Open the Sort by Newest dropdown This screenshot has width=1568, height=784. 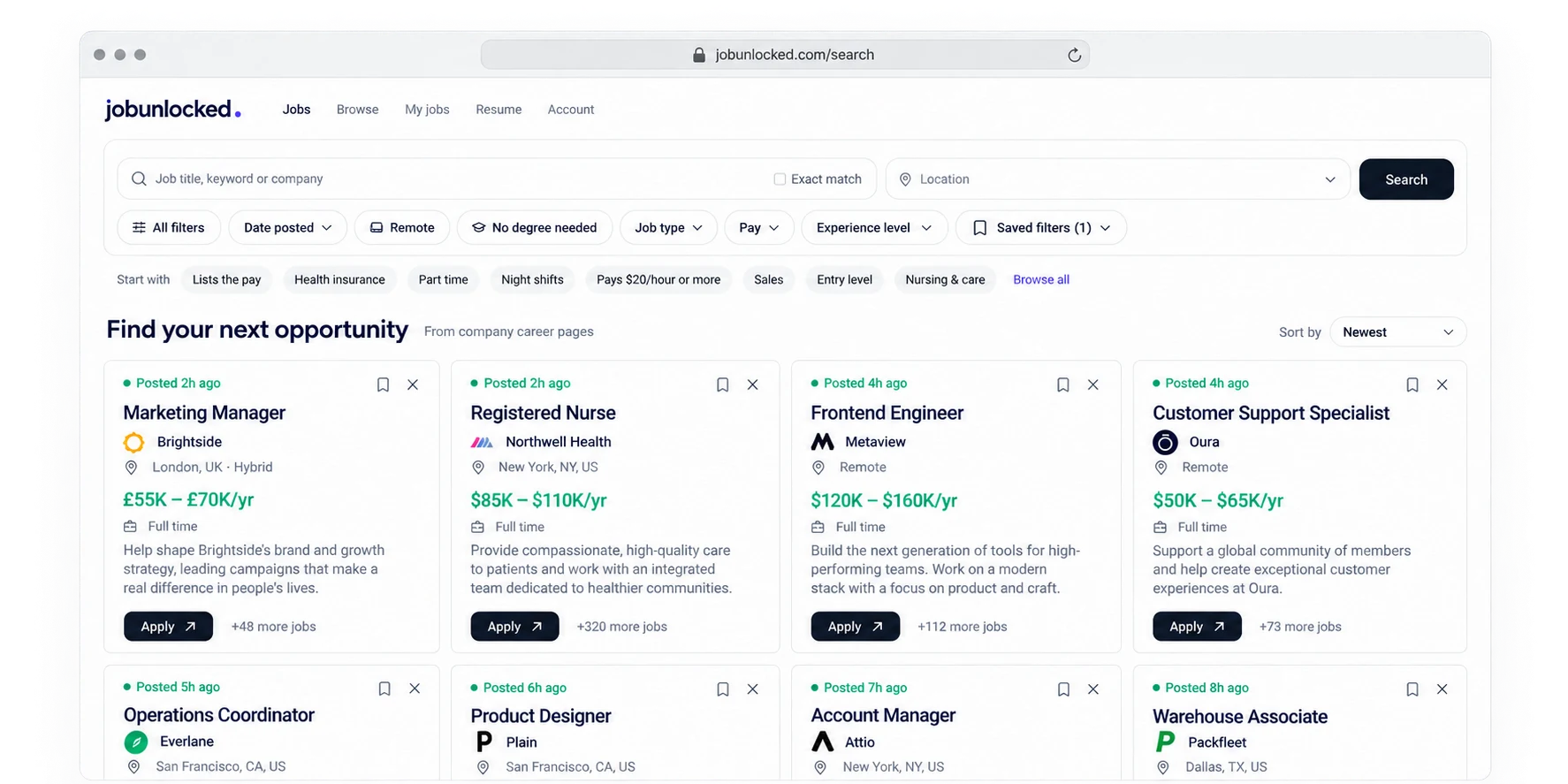coord(1397,332)
